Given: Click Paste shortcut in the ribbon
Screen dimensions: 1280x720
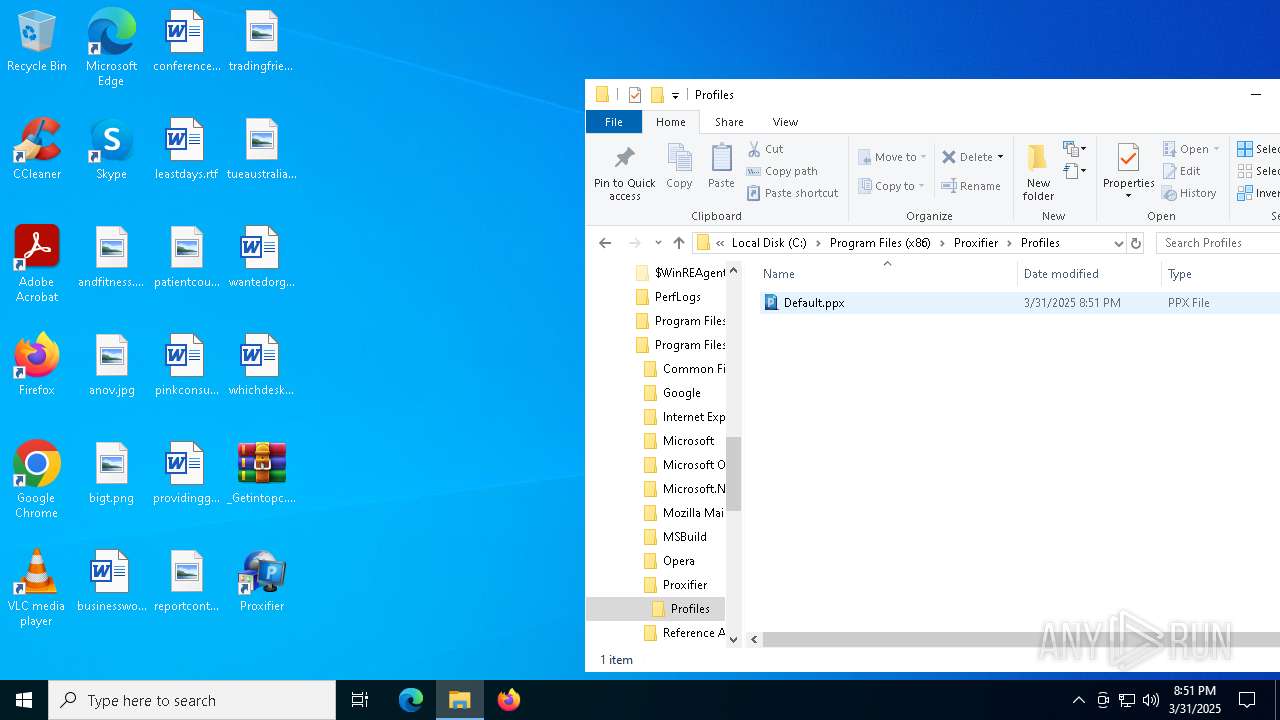Looking at the screenshot, I should (x=792, y=193).
